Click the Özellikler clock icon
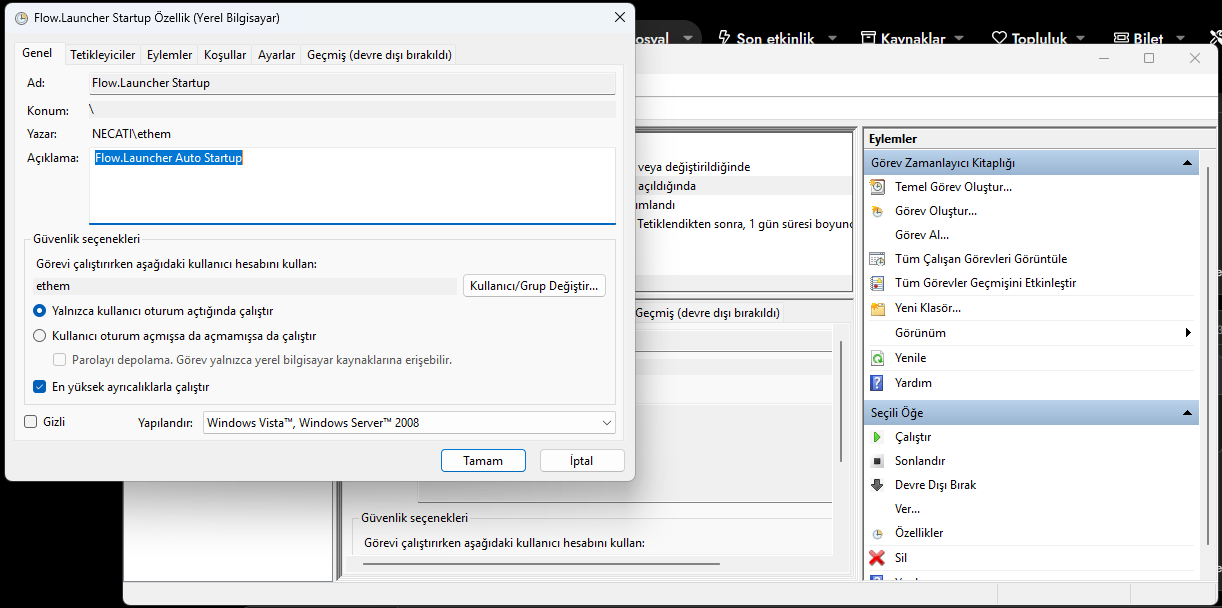 pyautogui.click(x=877, y=534)
